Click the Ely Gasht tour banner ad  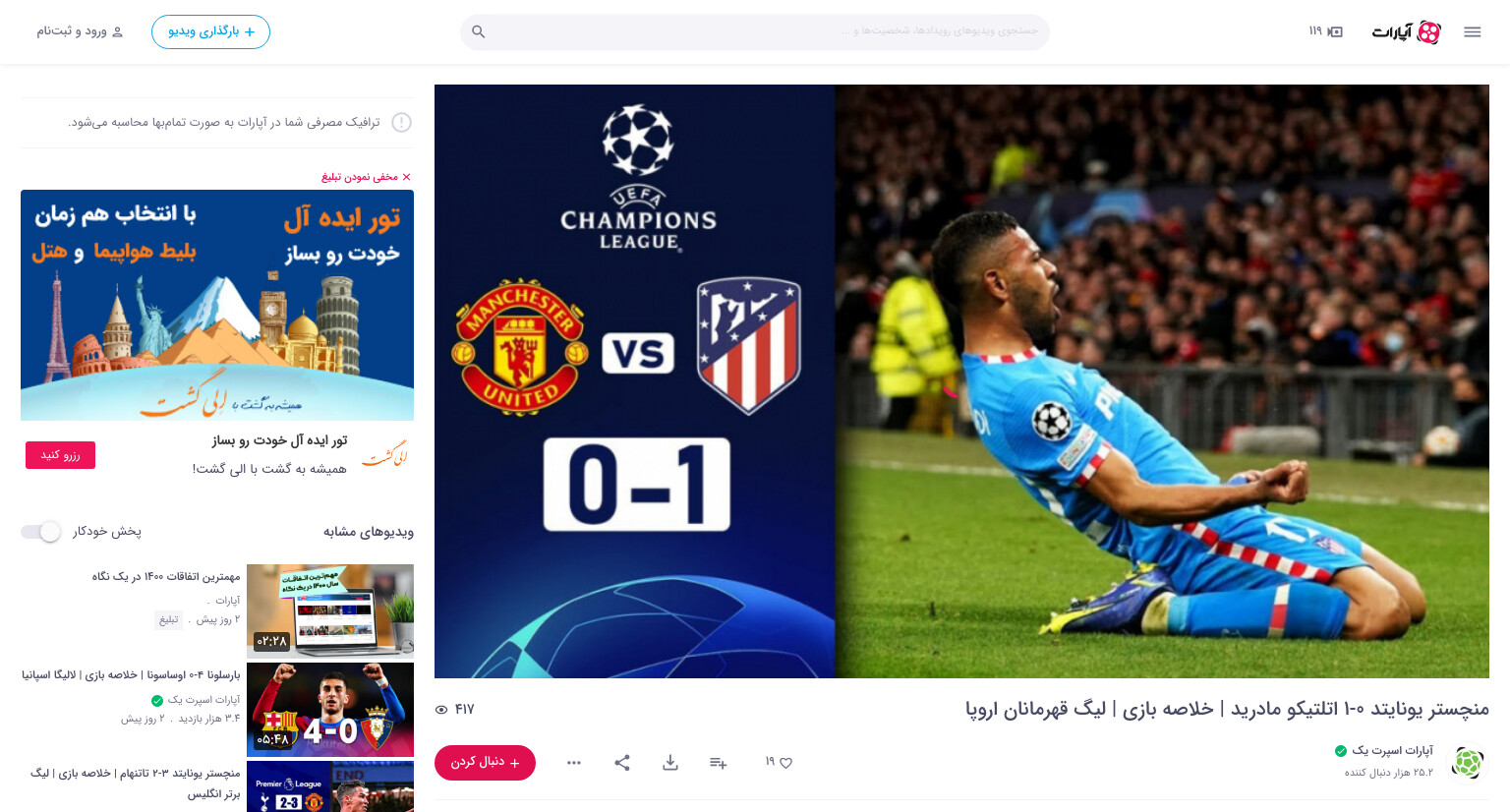click(217, 305)
